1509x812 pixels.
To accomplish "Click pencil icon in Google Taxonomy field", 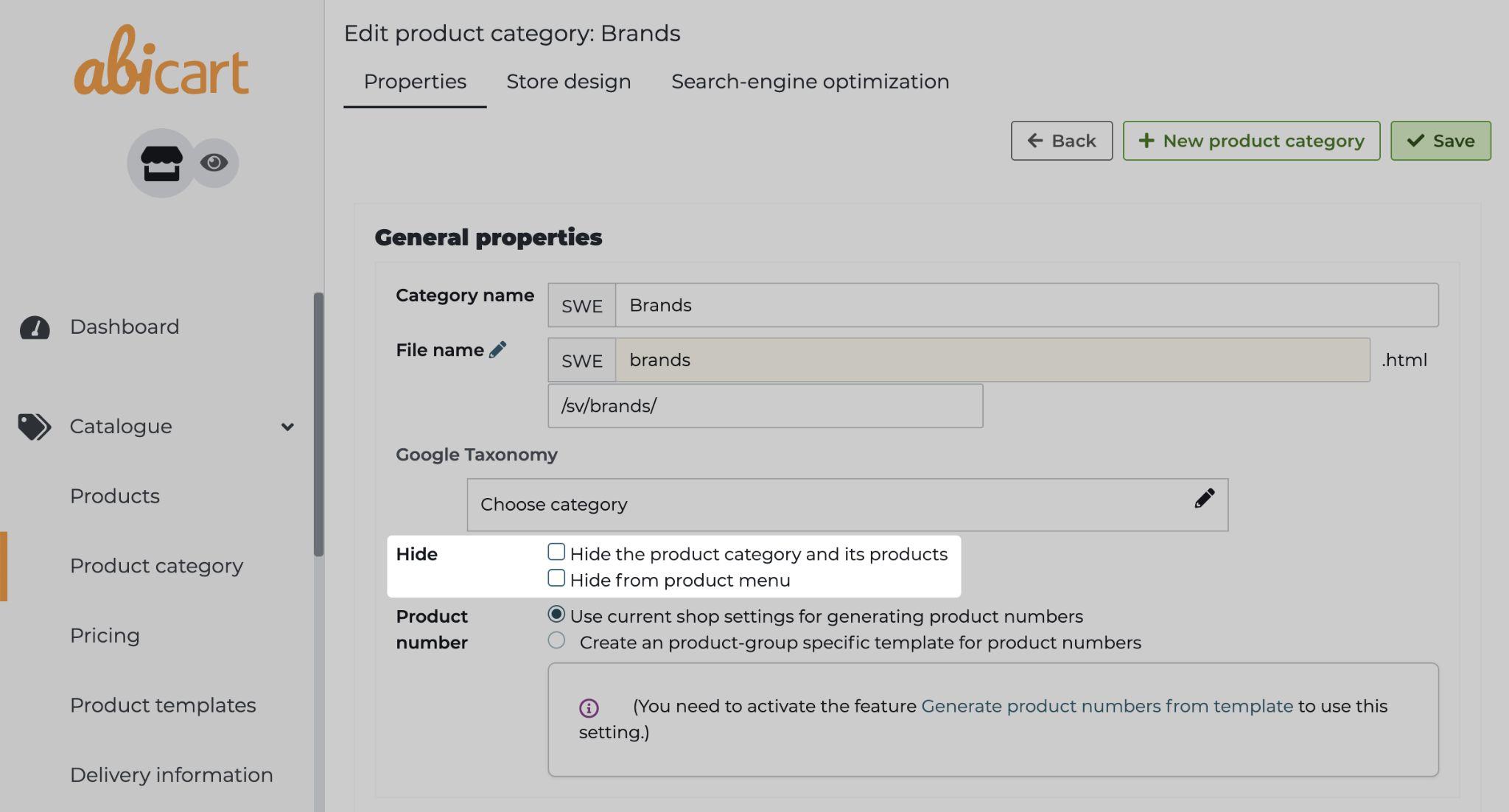I will click(x=1204, y=499).
